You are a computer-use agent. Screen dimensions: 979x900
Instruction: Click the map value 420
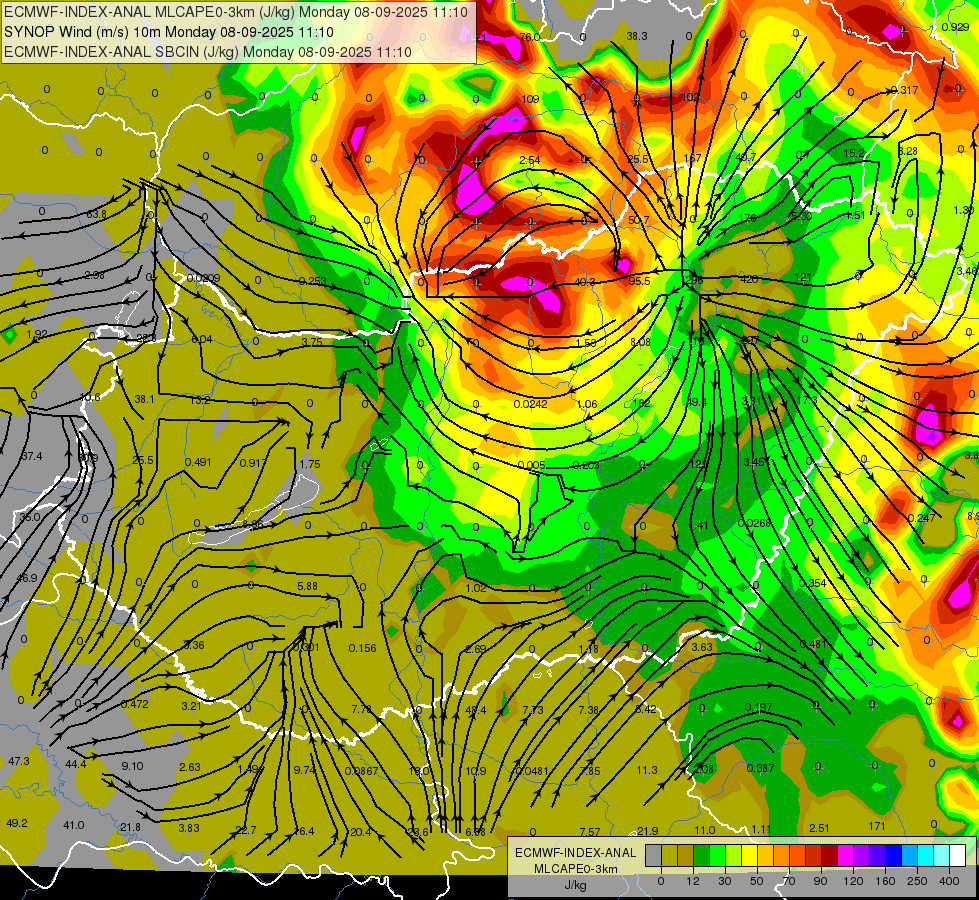749,279
